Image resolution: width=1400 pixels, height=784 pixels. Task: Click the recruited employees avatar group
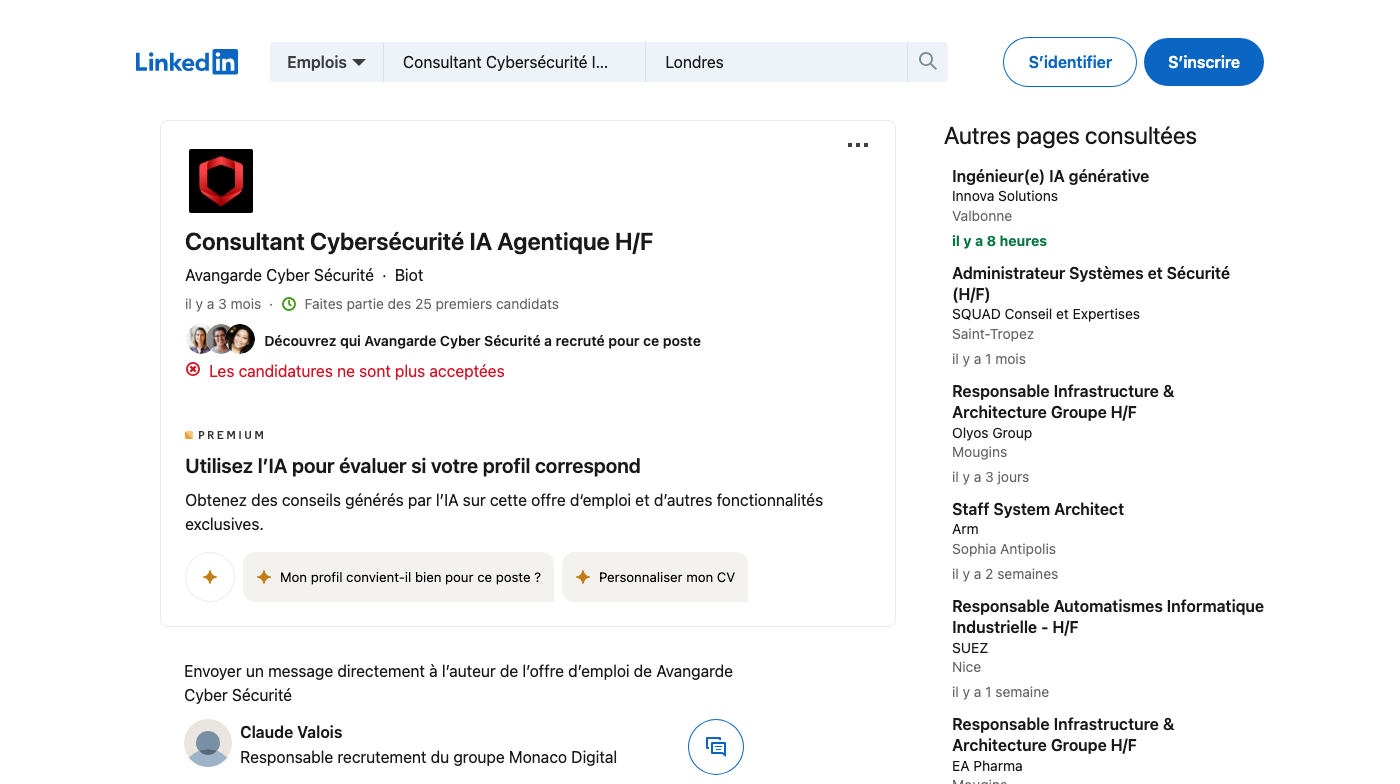tap(221, 340)
